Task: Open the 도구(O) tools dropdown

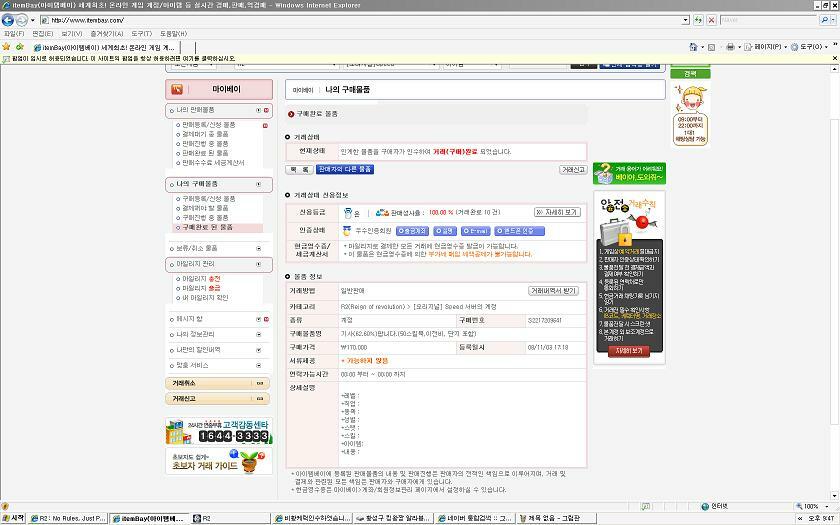Action: (x=809, y=47)
